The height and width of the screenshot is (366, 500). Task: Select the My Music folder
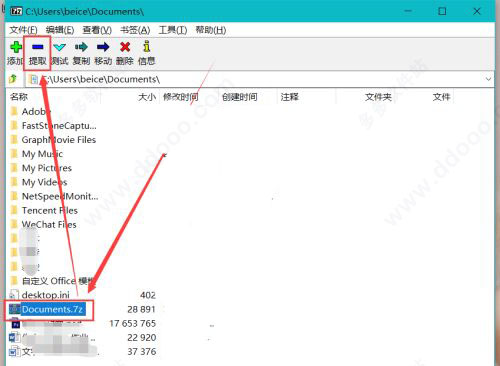[x=42, y=154]
